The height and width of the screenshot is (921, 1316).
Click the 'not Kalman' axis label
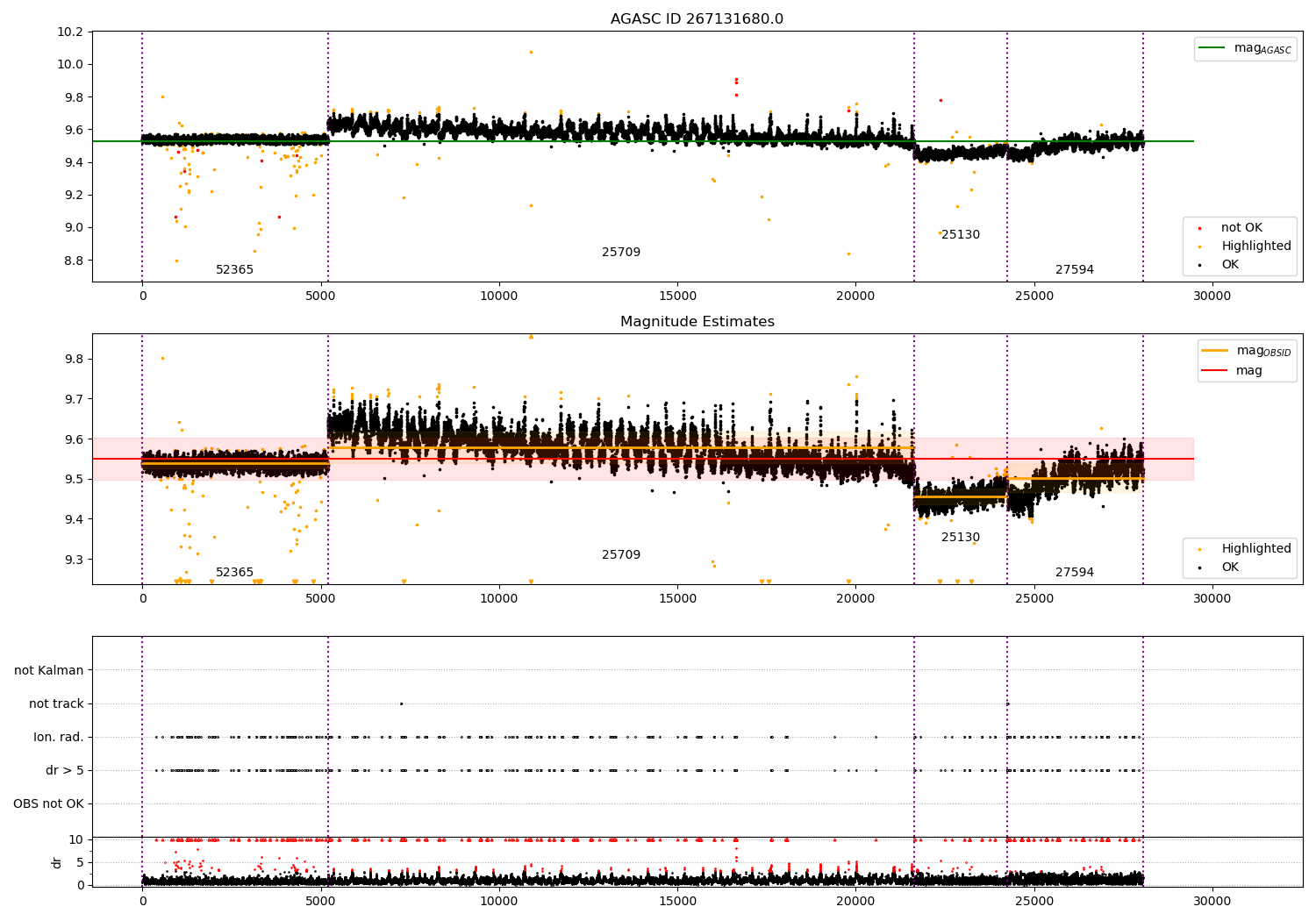click(x=49, y=670)
